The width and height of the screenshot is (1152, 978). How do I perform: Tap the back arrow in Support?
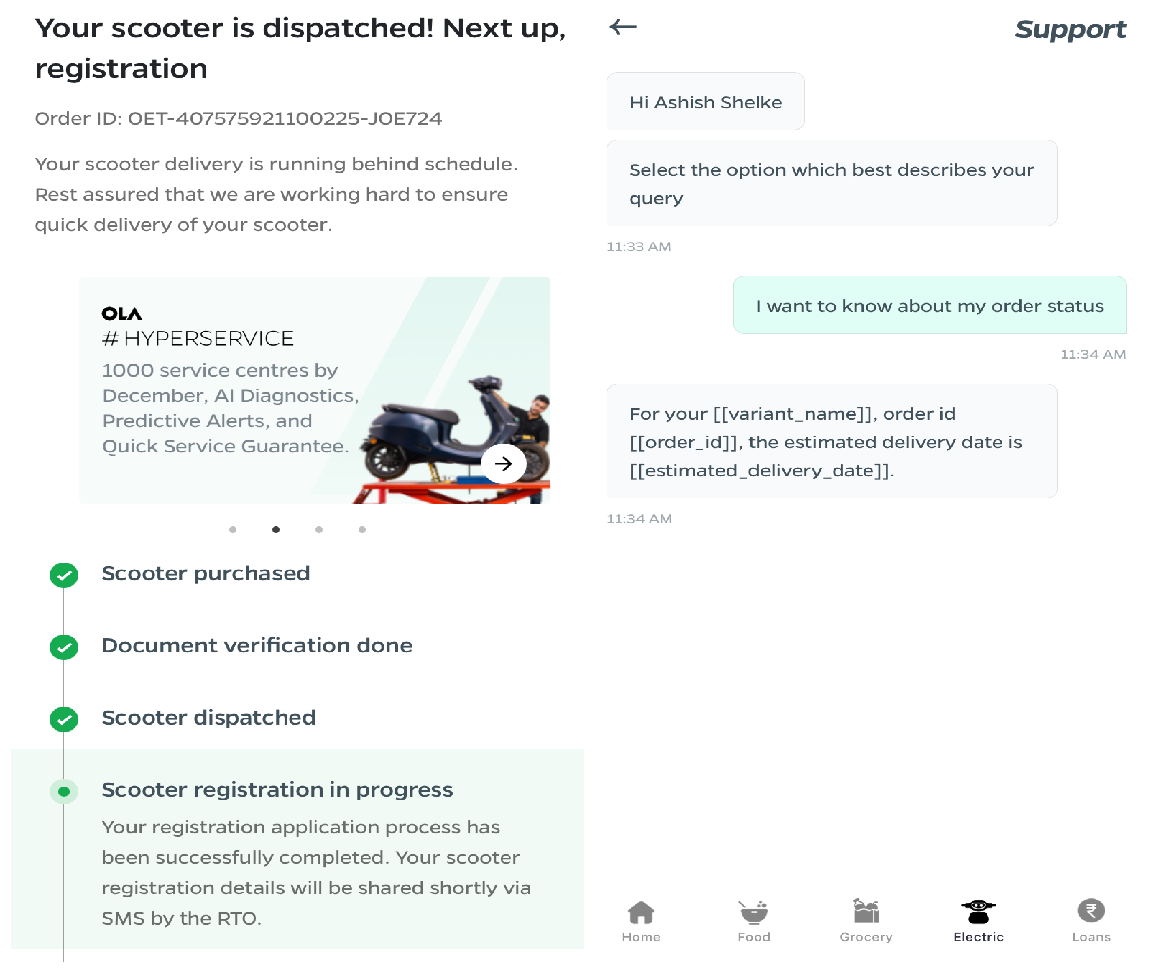pyautogui.click(x=623, y=27)
